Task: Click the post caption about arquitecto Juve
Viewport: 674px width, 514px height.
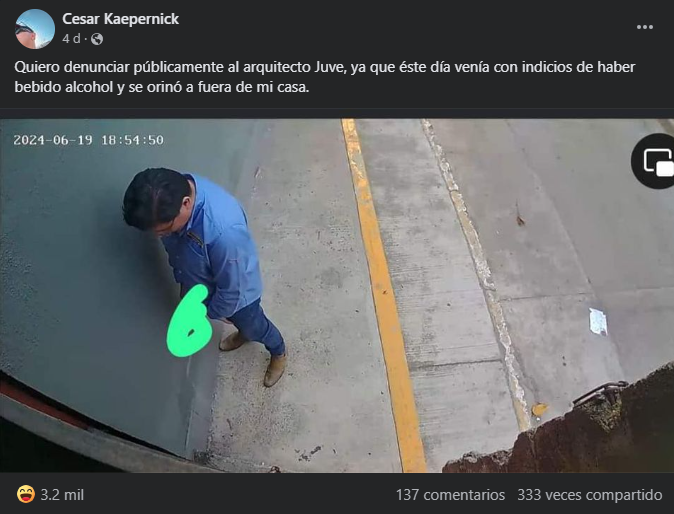Action: [325, 77]
